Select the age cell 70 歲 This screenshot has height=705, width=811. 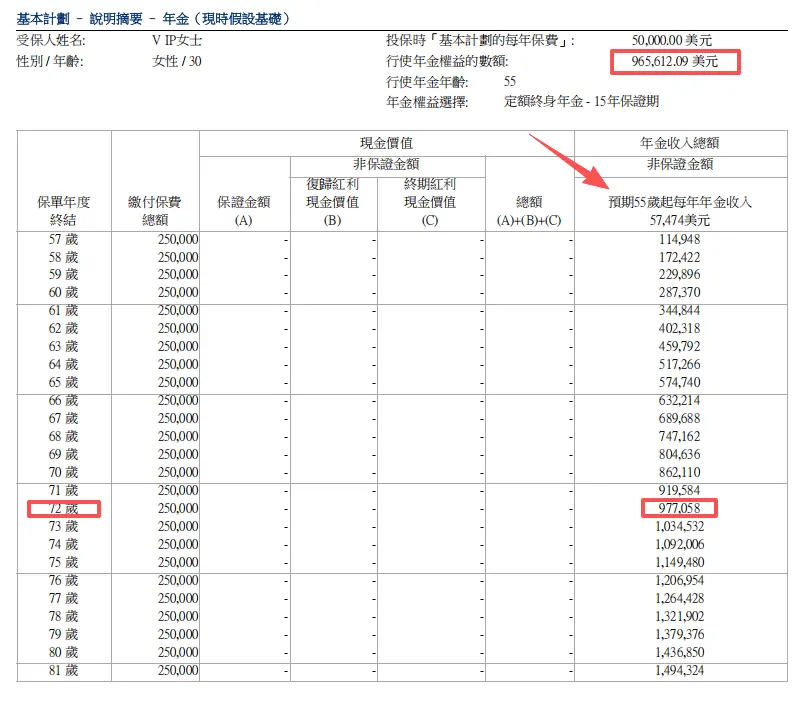click(64, 473)
